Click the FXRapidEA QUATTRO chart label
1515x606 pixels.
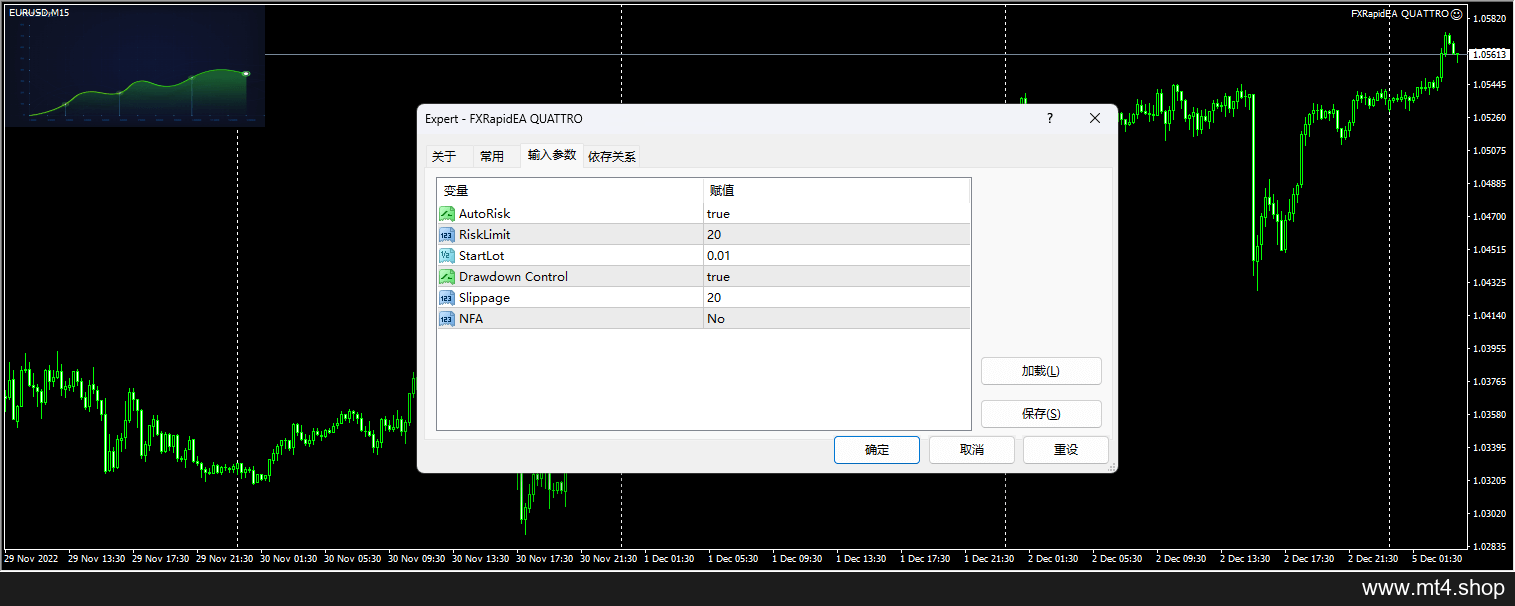pyautogui.click(x=1399, y=14)
